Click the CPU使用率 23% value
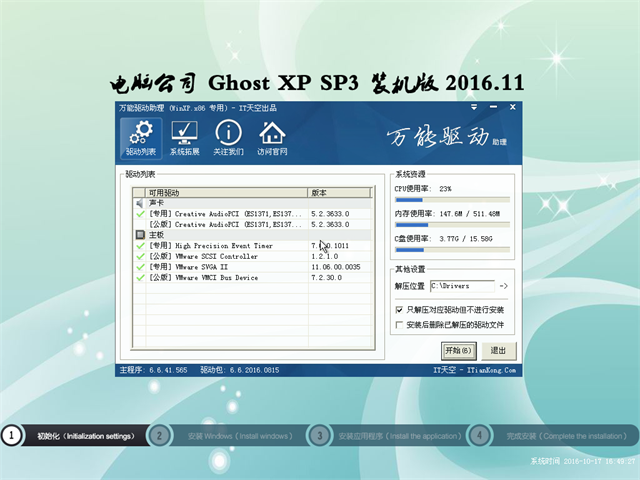 point(445,189)
